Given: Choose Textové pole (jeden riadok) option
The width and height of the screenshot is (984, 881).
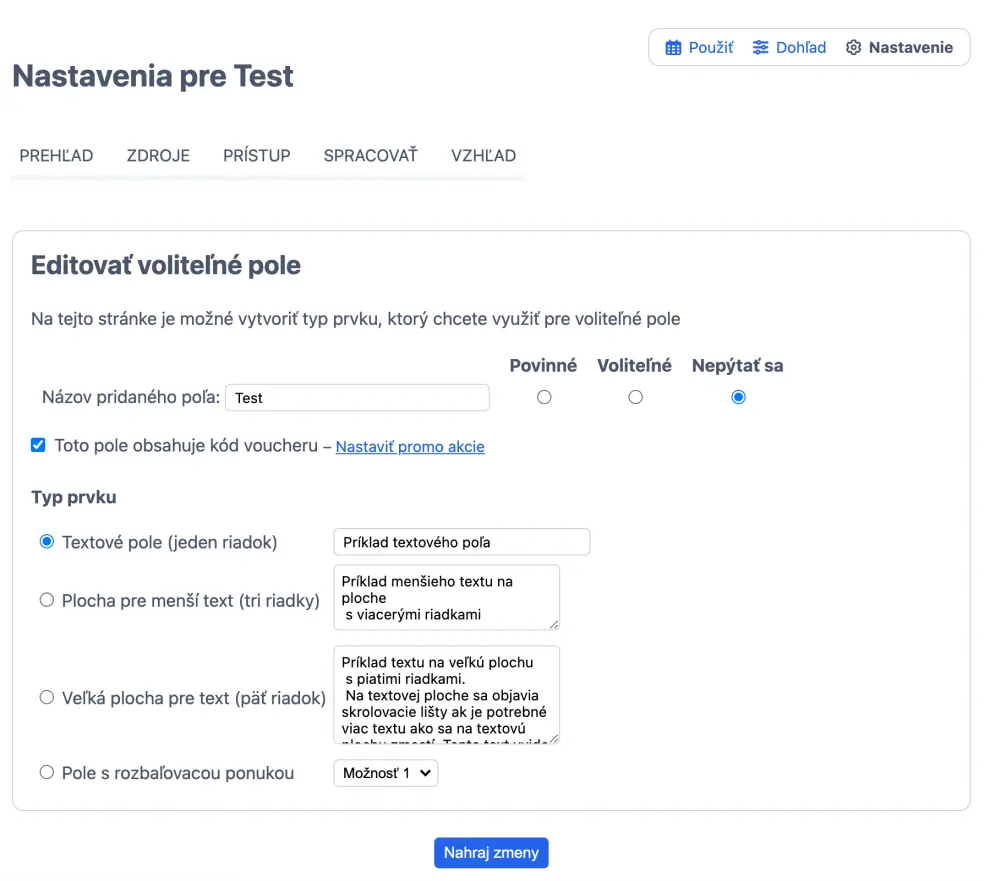Looking at the screenshot, I should tap(46, 542).
